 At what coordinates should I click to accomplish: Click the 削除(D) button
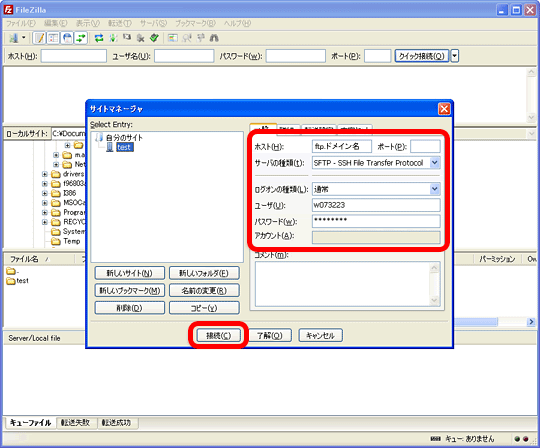pos(129,308)
